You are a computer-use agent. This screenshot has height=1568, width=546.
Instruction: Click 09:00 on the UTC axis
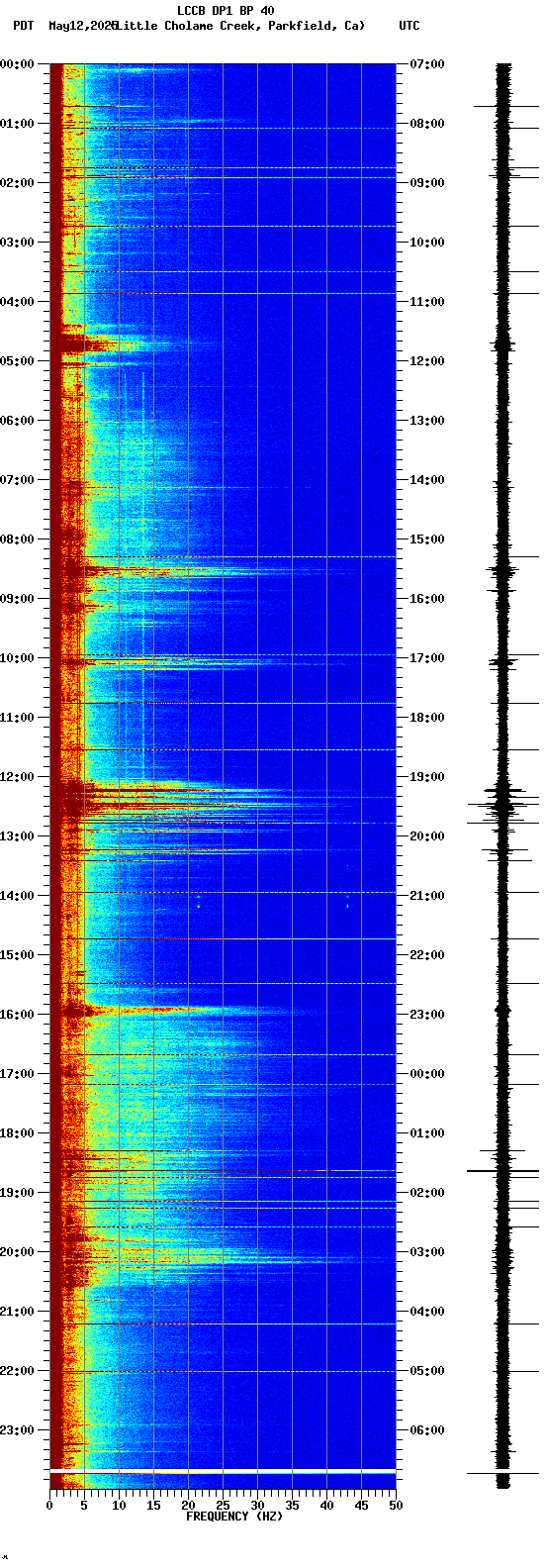[427, 183]
